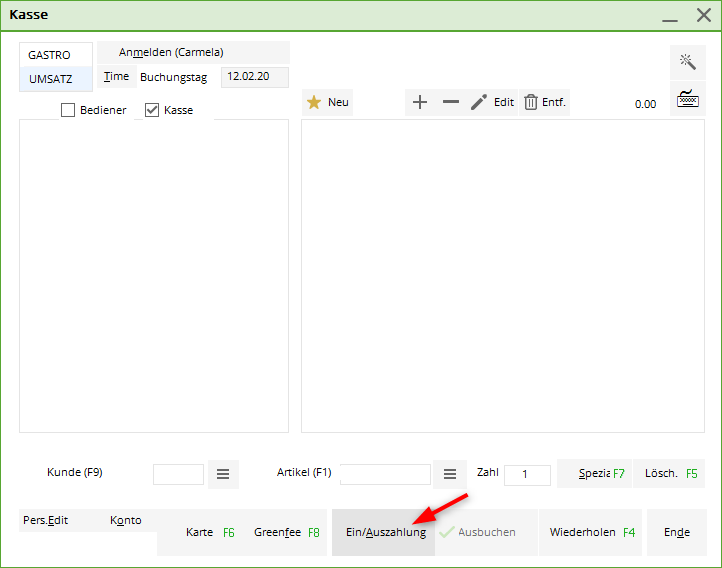Click the Wiederholen F4 button
The image size is (722, 568).
pyautogui.click(x=591, y=532)
